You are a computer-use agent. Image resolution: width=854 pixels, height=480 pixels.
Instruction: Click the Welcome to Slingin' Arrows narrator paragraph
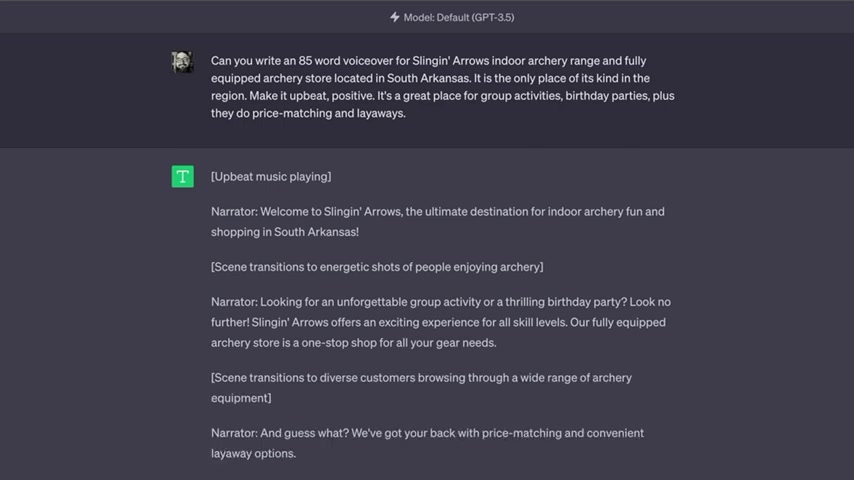[437, 222]
